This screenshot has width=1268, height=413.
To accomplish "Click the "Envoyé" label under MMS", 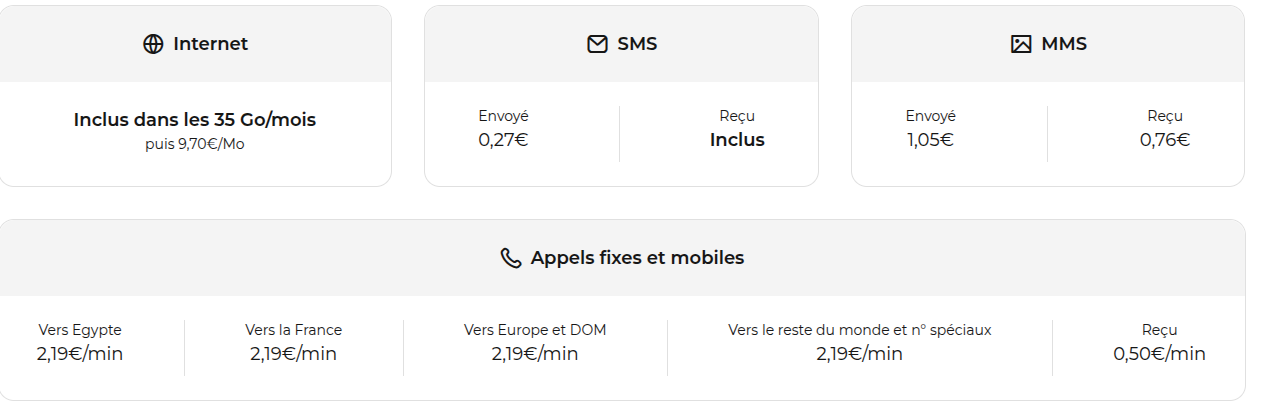I will 930,116.
